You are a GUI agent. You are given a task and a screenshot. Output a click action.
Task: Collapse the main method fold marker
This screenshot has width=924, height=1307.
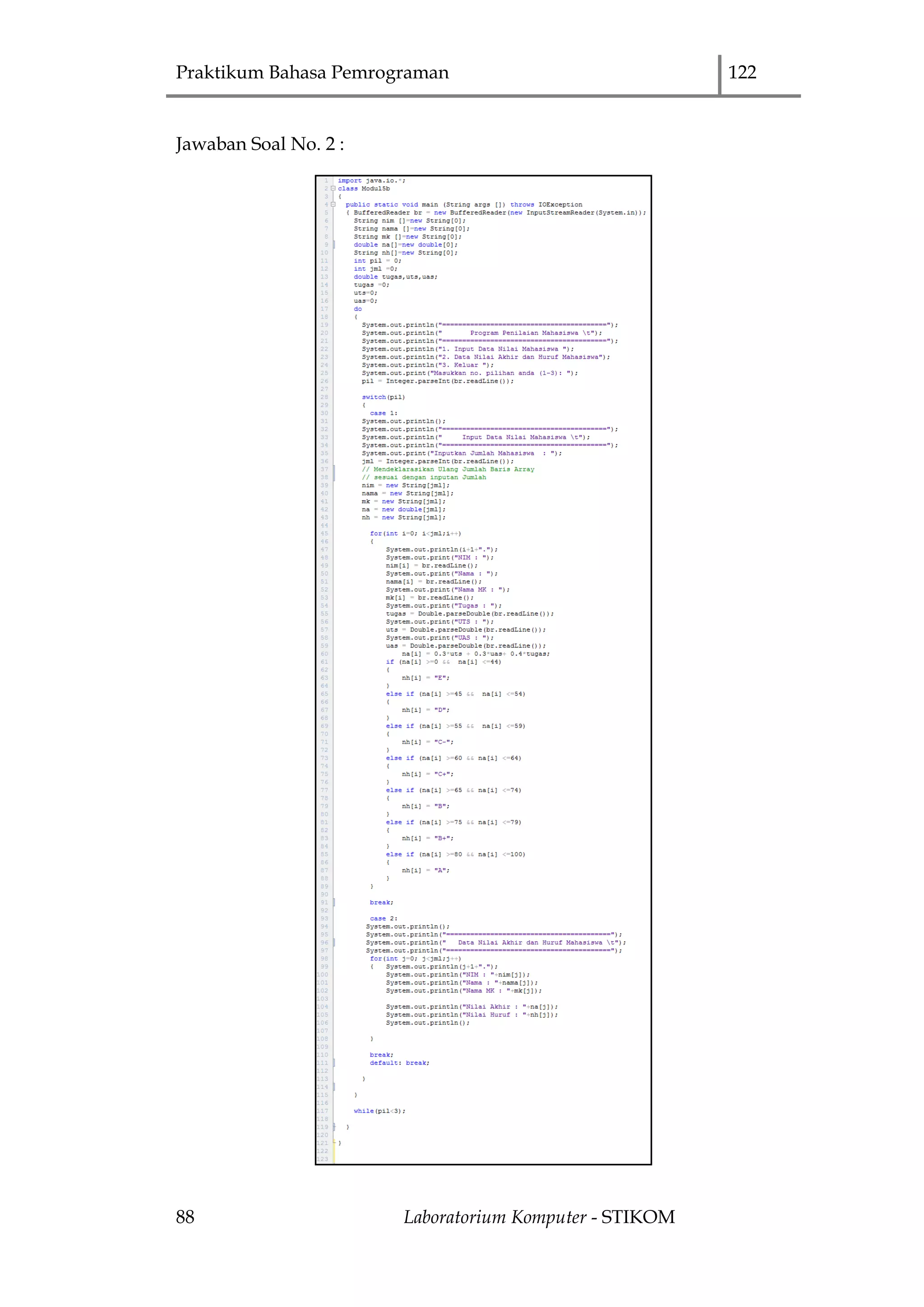tap(333, 204)
